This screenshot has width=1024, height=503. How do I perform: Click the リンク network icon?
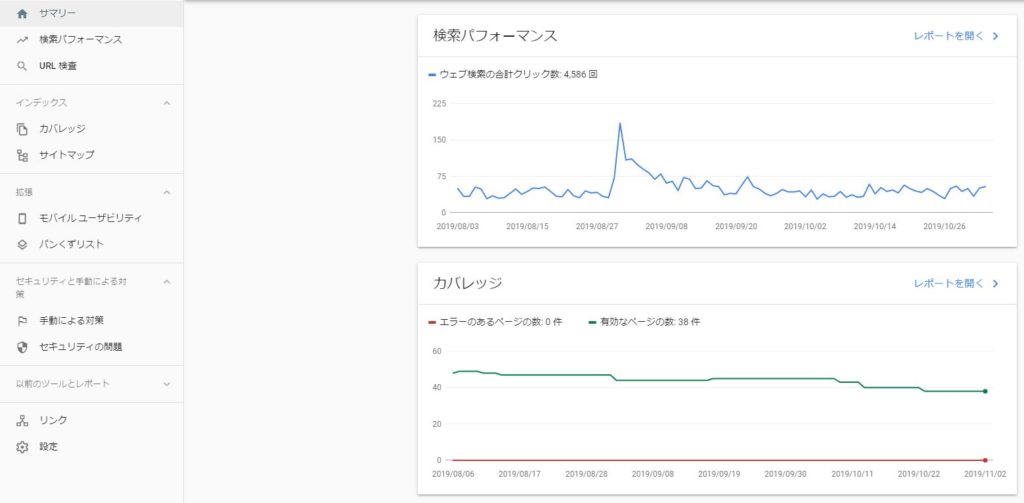22,421
